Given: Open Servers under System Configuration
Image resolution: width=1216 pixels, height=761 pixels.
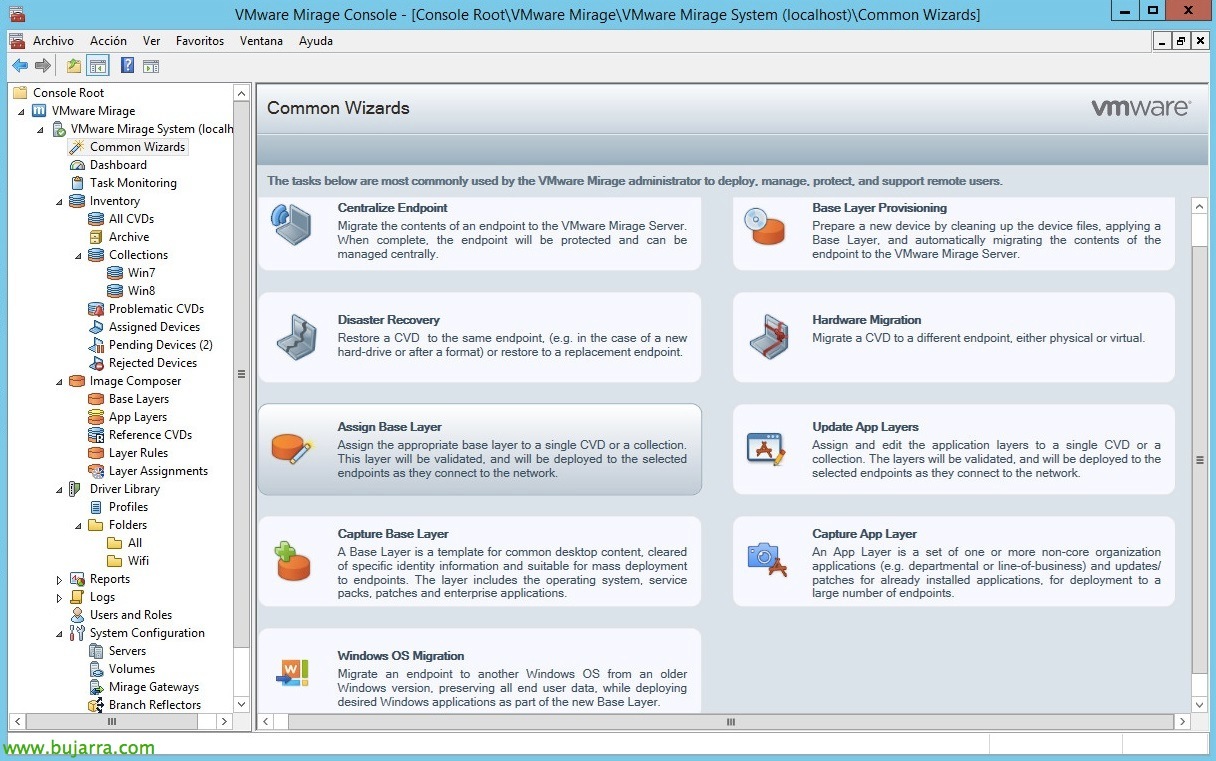Looking at the screenshot, I should [127, 651].
